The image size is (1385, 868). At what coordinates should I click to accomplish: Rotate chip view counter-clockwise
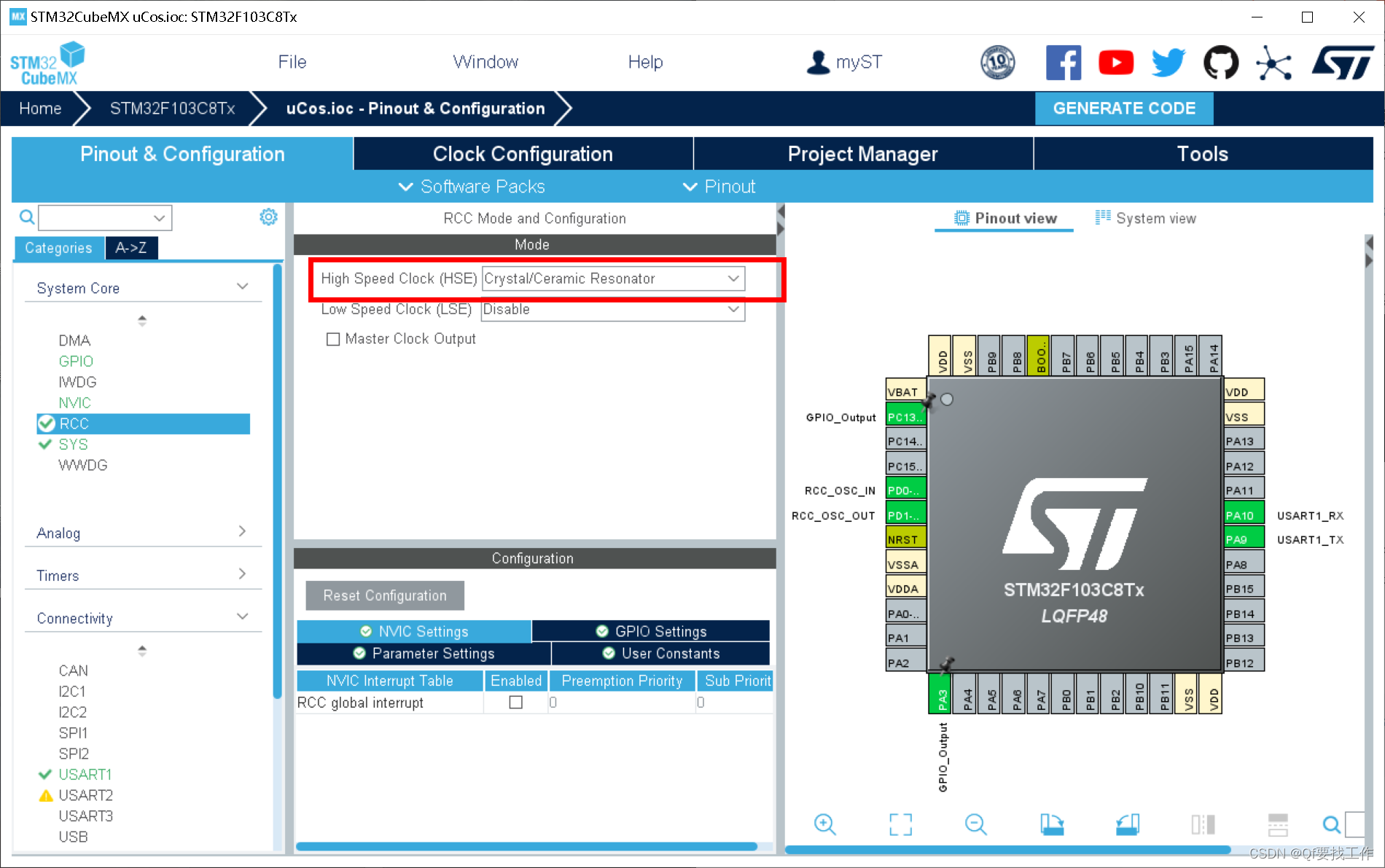1128,824
